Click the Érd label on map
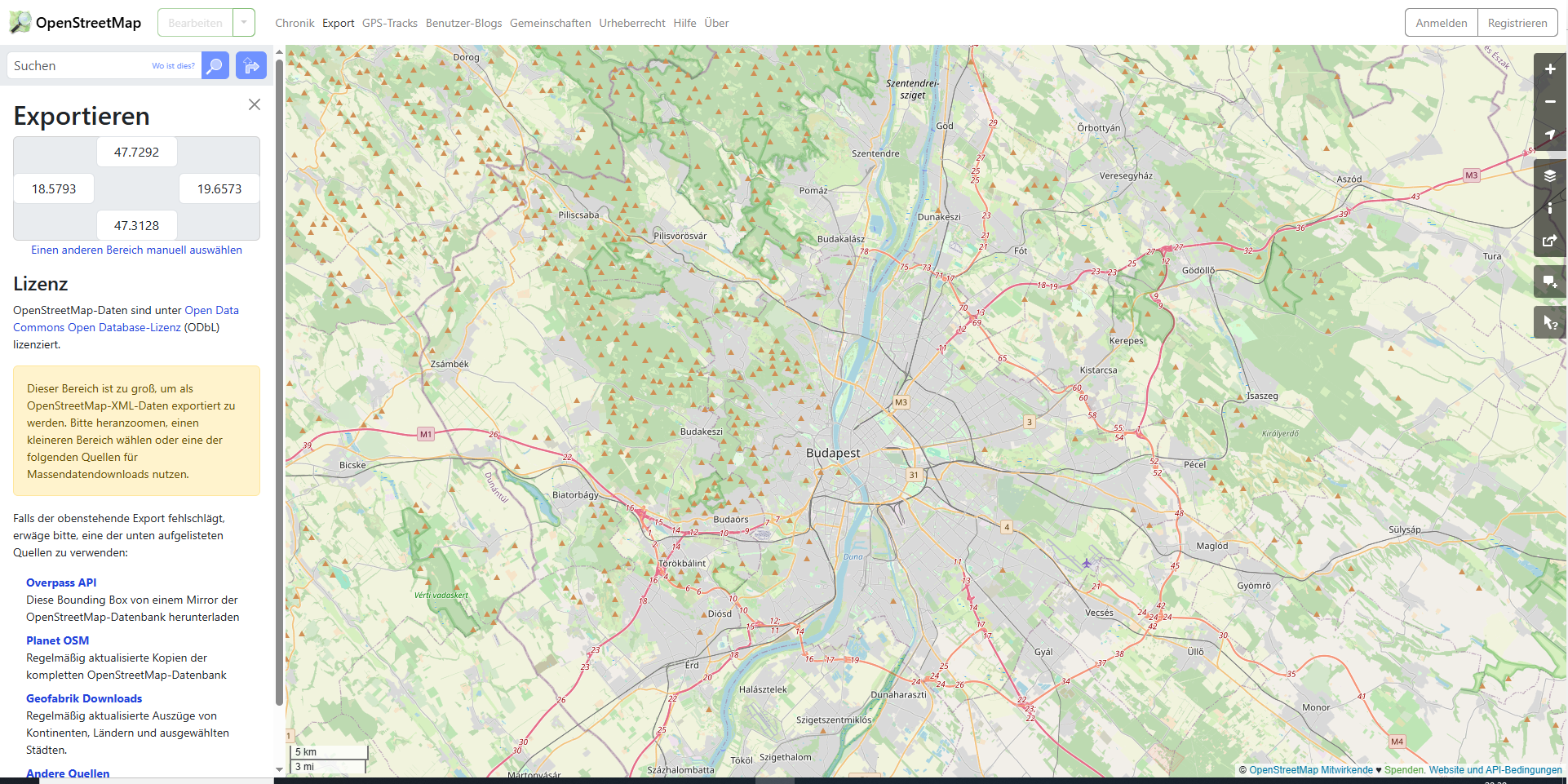This screenshot has height=784, width=1568. [692, 665]
